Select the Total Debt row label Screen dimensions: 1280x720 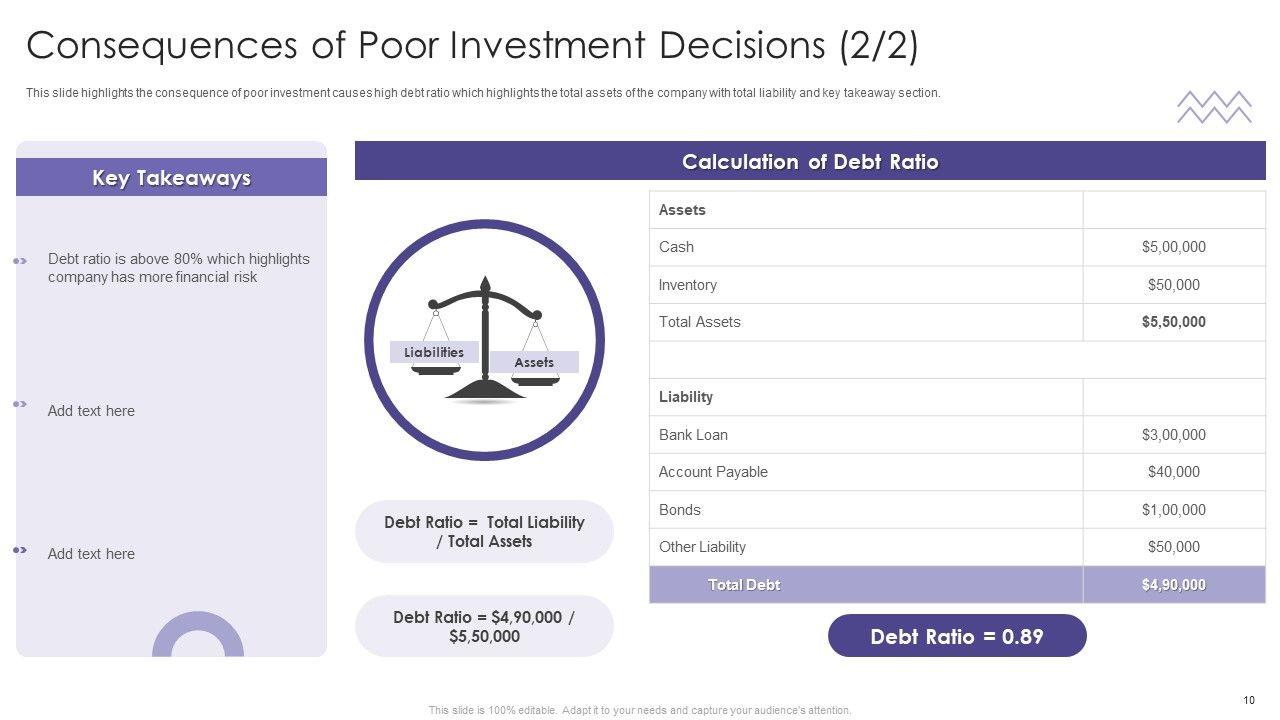[x=744, y=585]
